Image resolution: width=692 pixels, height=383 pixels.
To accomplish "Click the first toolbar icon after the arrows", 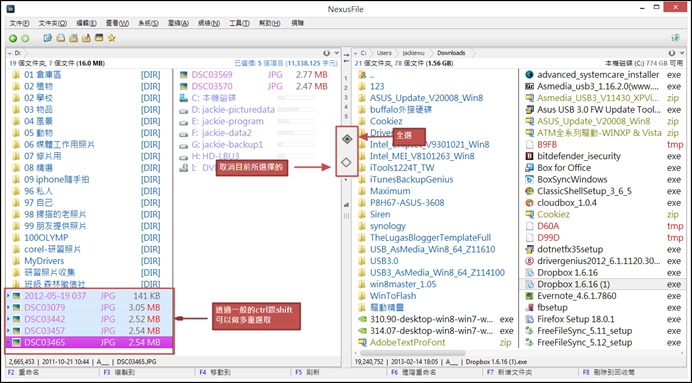I will point(48,38).
